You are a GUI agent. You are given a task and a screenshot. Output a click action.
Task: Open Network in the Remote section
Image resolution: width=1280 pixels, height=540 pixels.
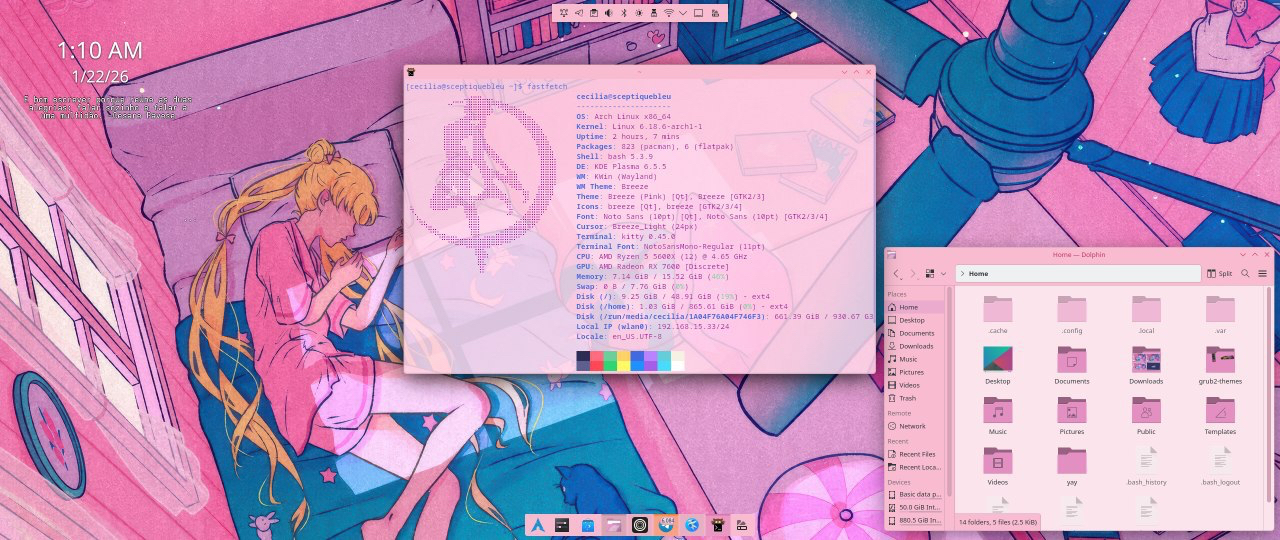(912, 426)
